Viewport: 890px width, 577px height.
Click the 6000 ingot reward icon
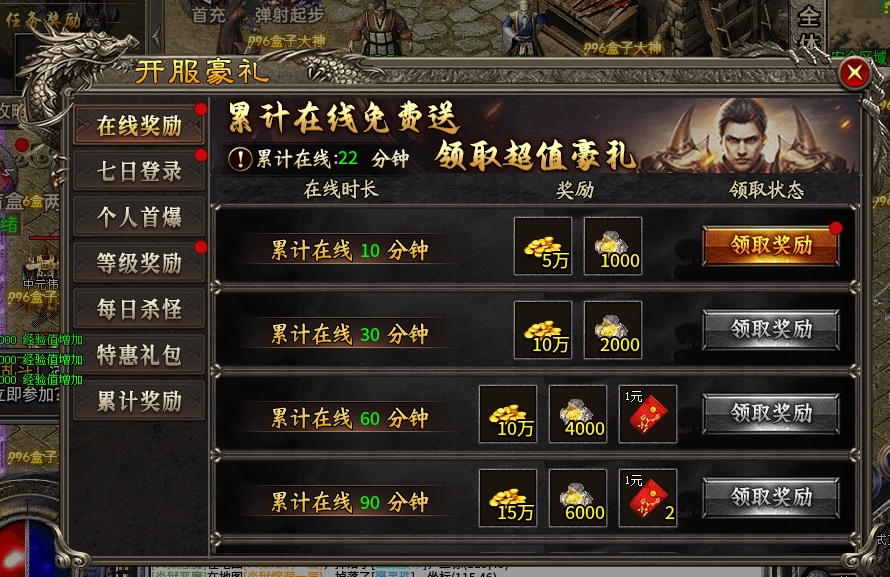click(578, 498)
